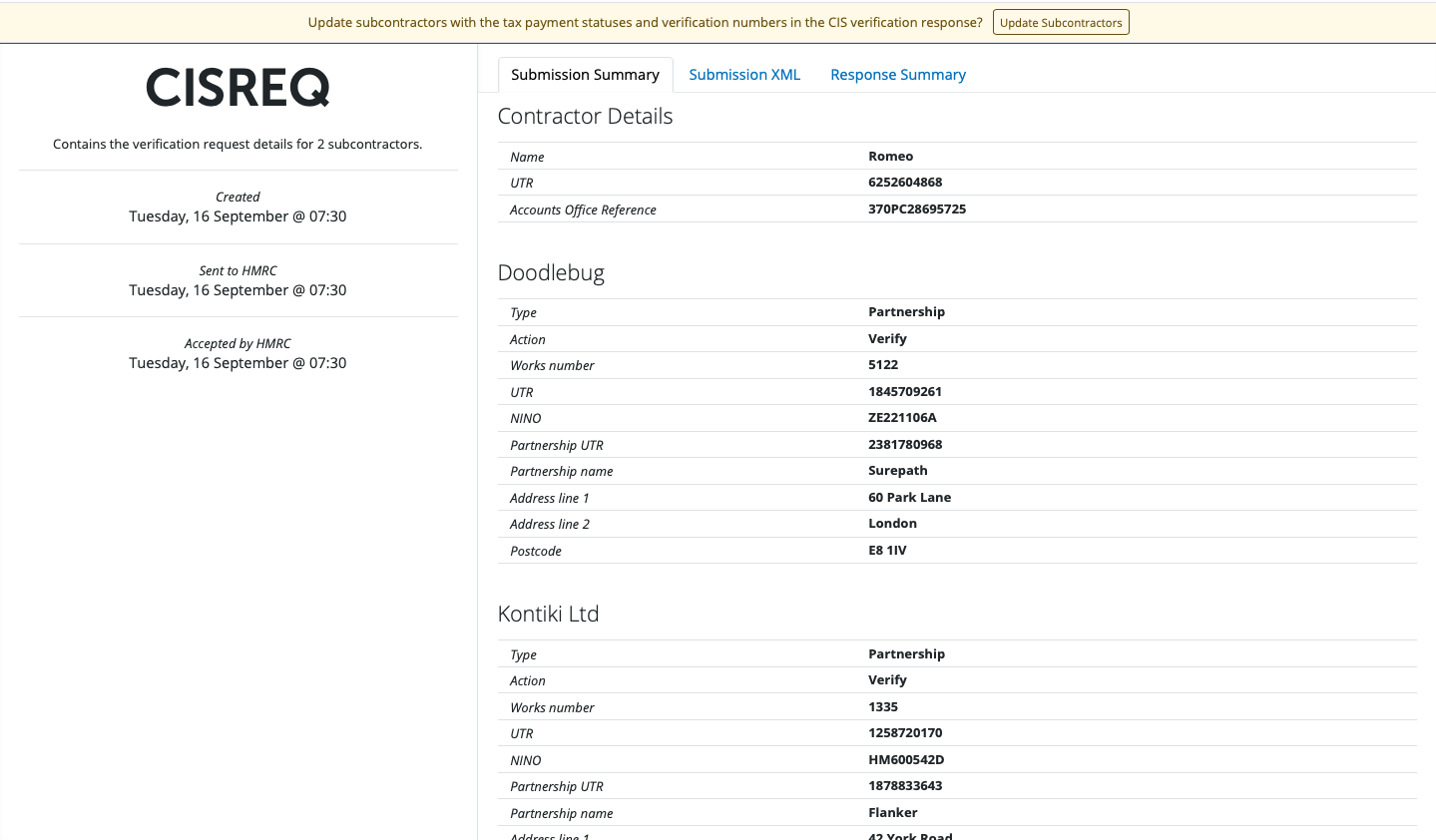Viewport: 1436px width, 840px height.
Task: Select Kontiki works number 1335
Action: tap(883, 707)
